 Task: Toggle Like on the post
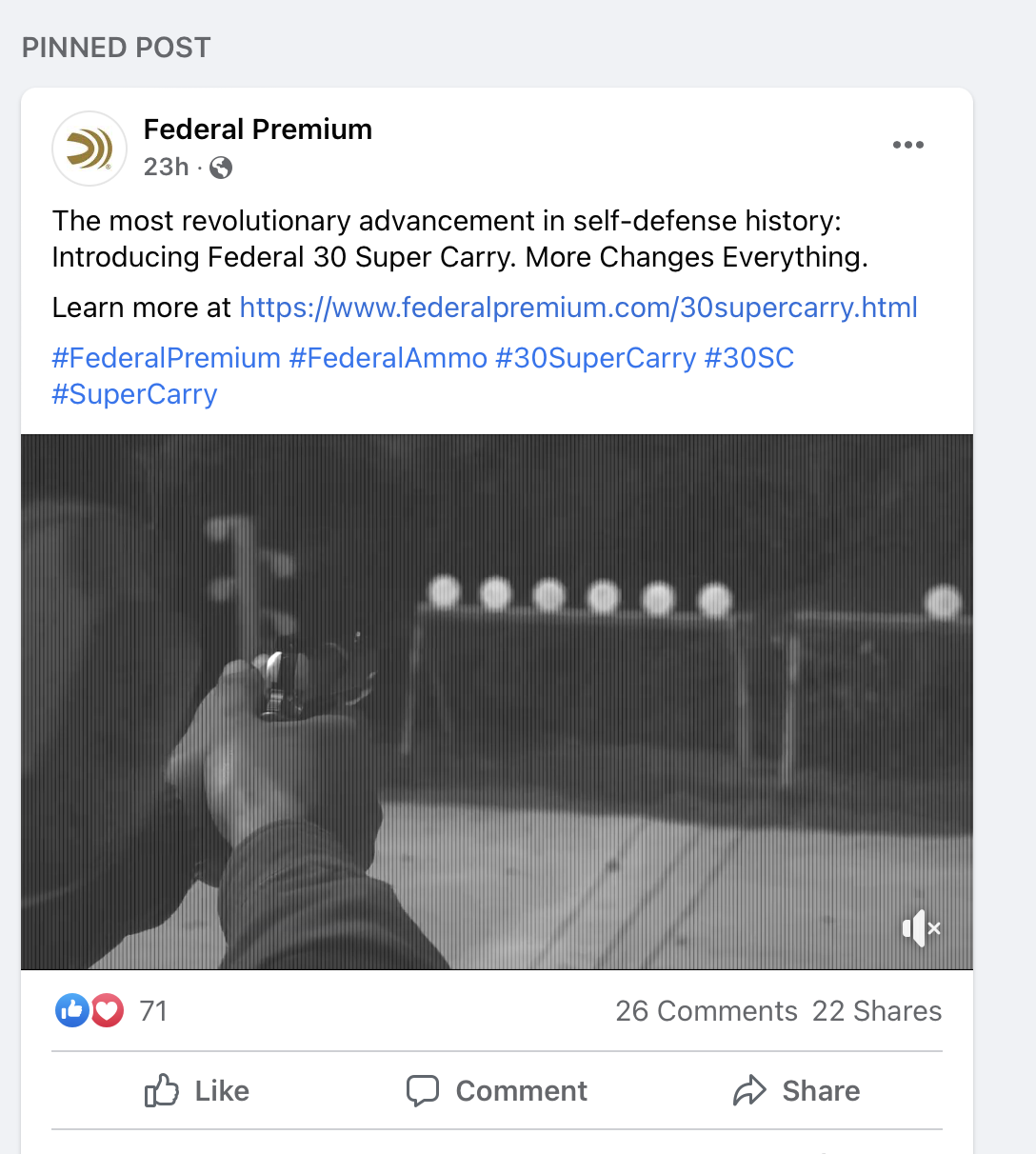pos(196,1090)
